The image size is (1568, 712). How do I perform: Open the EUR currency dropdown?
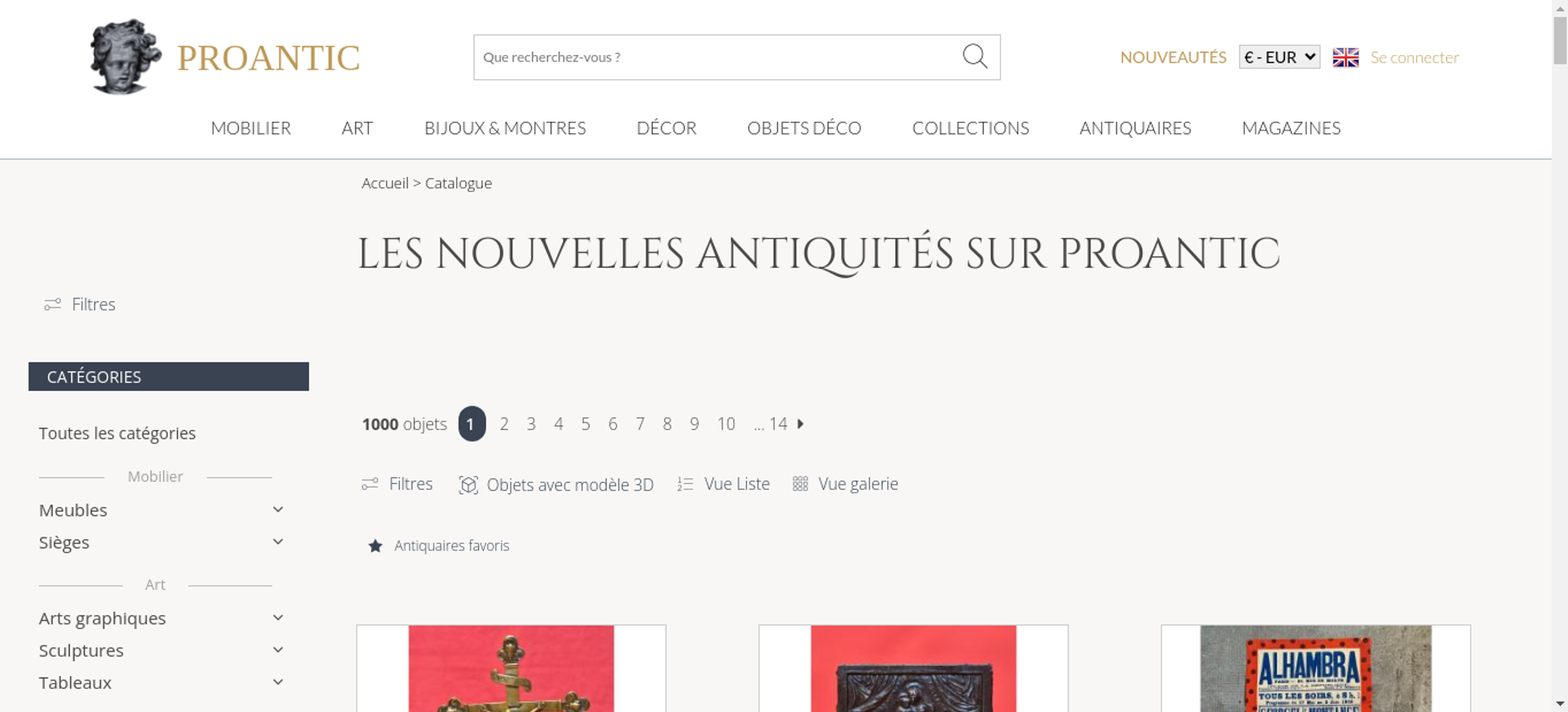pos(1279,57)
